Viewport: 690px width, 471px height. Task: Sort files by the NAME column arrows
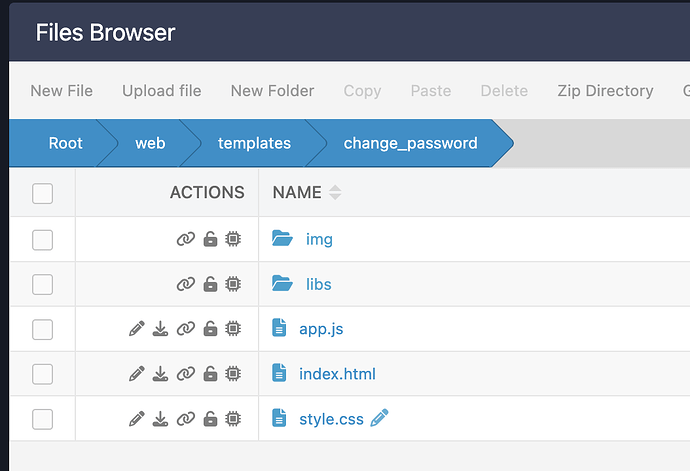pos(335,193)
